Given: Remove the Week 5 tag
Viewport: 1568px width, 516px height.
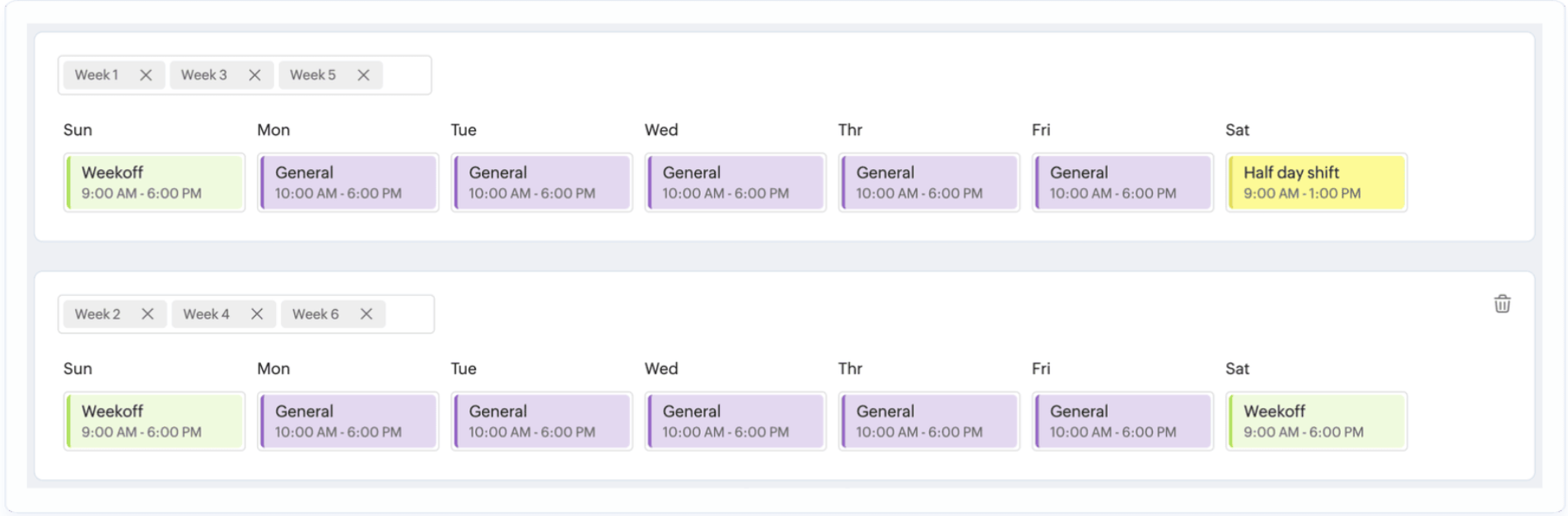Looking at the screenshot, I should click(x=363, y=75).
